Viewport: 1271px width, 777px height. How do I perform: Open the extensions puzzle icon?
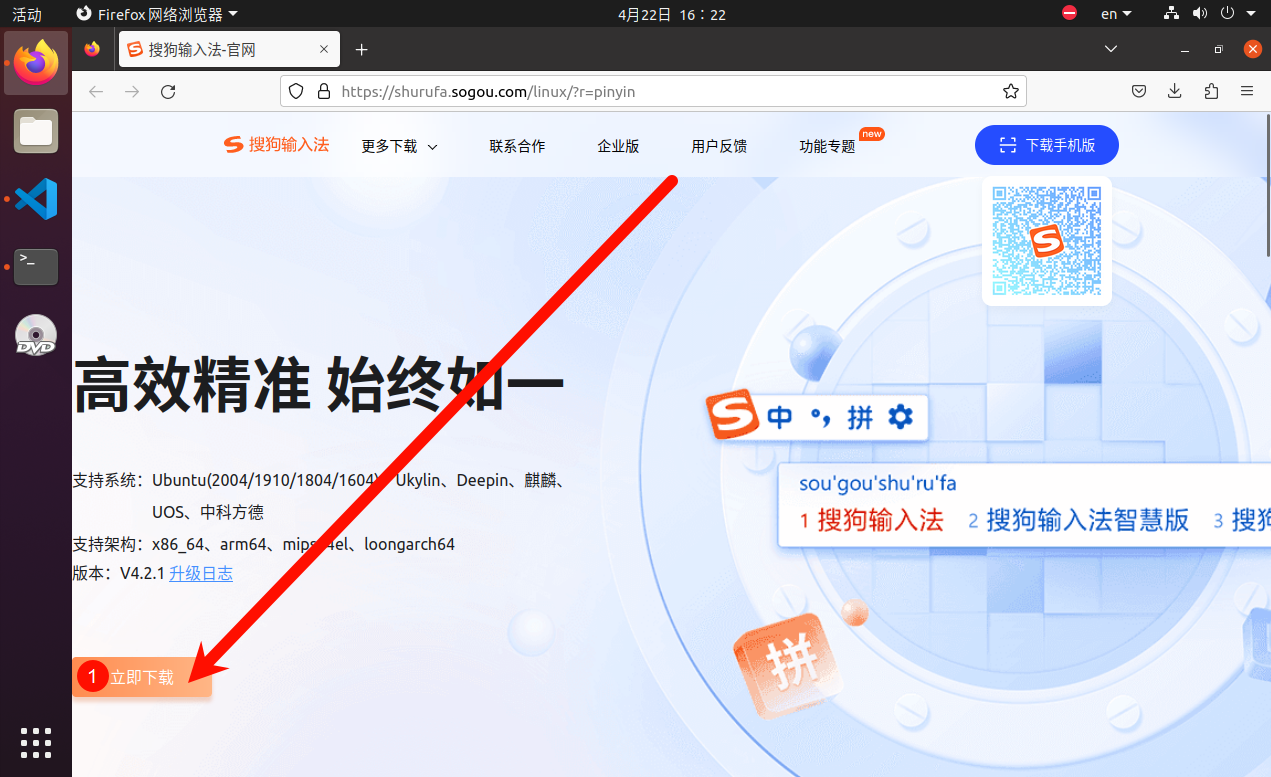1211,92
